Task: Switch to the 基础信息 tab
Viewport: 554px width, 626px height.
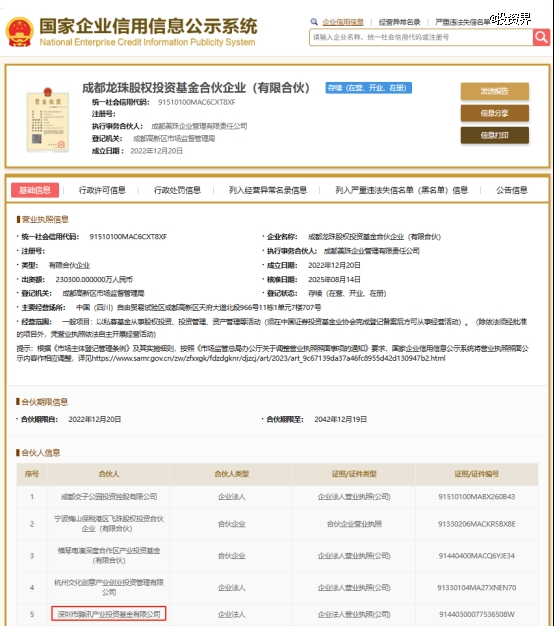Action: 35,190
